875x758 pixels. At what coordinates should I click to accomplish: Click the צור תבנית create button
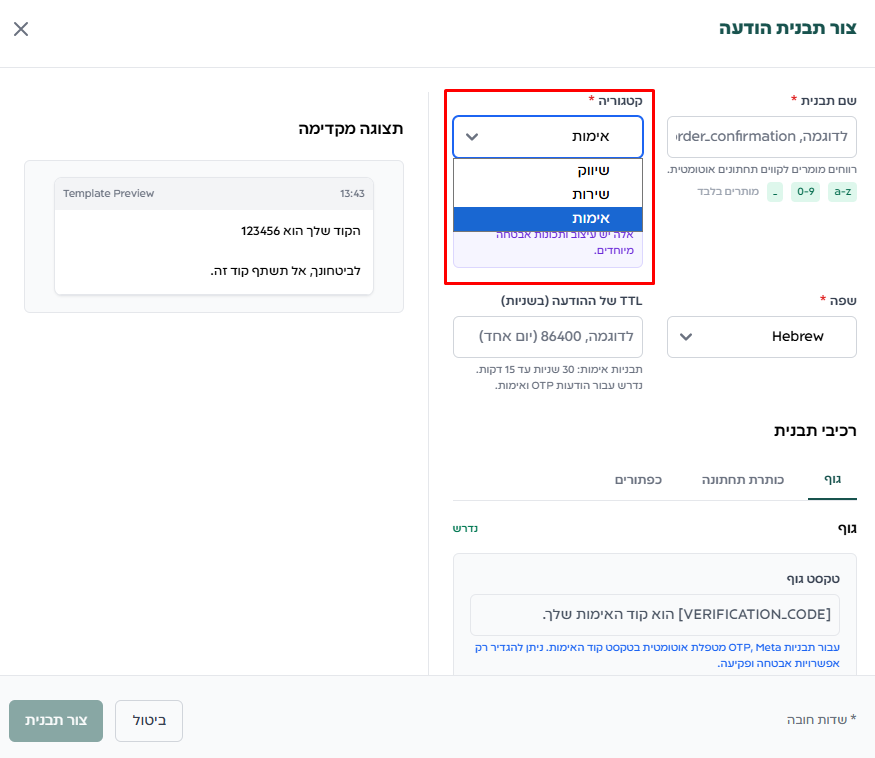56,720
